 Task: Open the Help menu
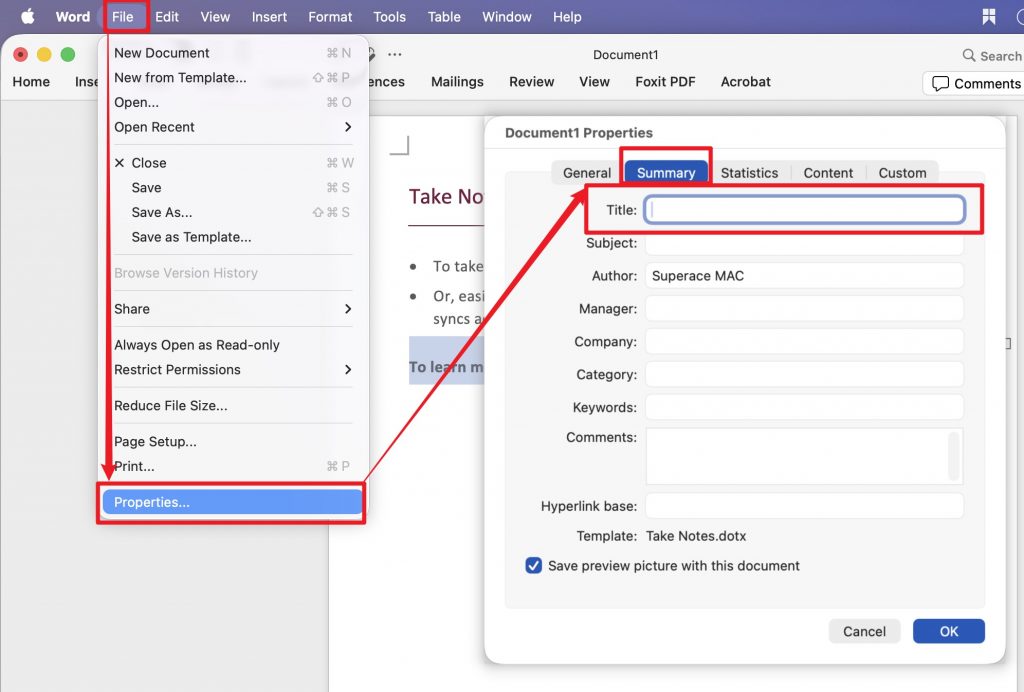pos(567,17)
